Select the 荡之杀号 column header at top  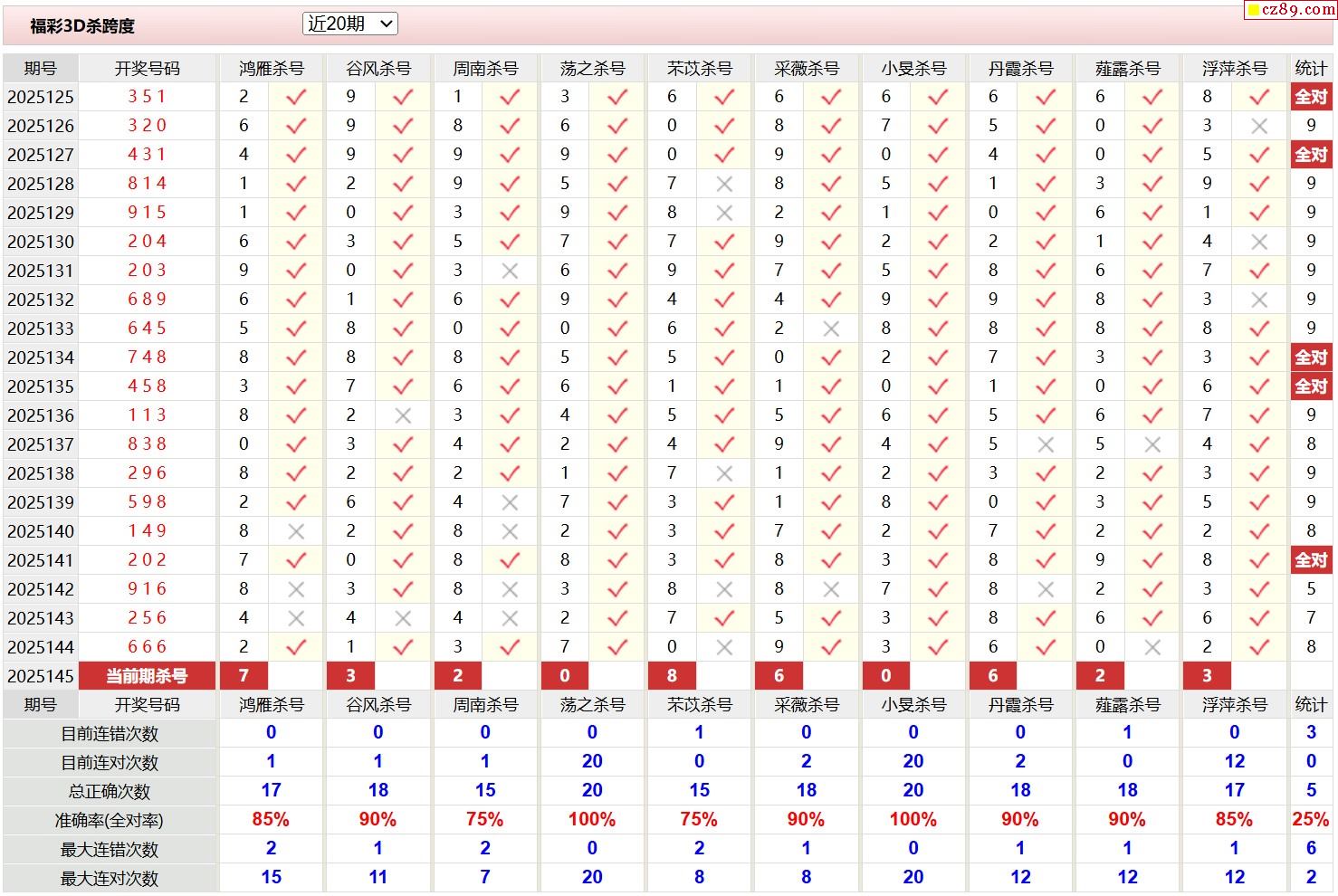592,69
